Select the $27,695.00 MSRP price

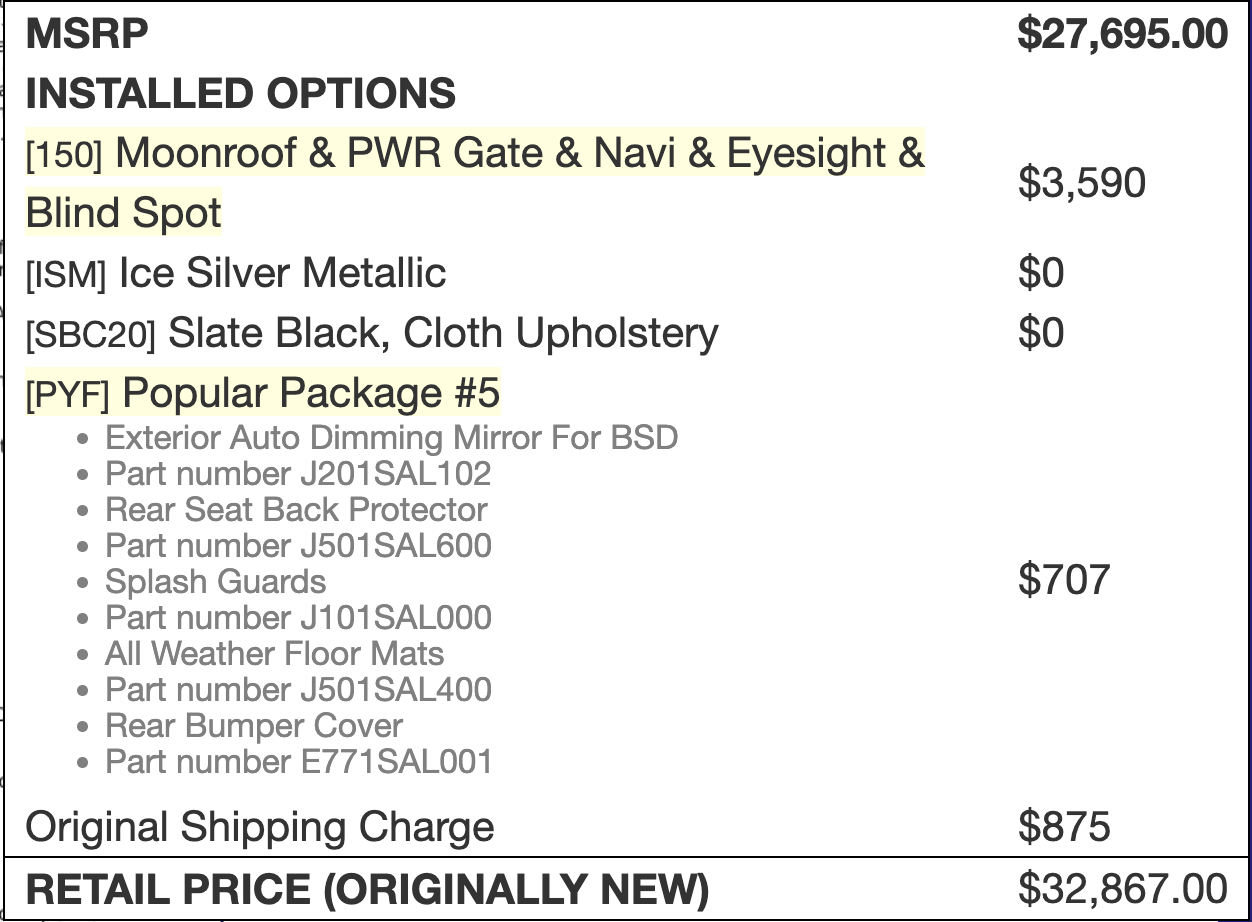(1122, 34)
